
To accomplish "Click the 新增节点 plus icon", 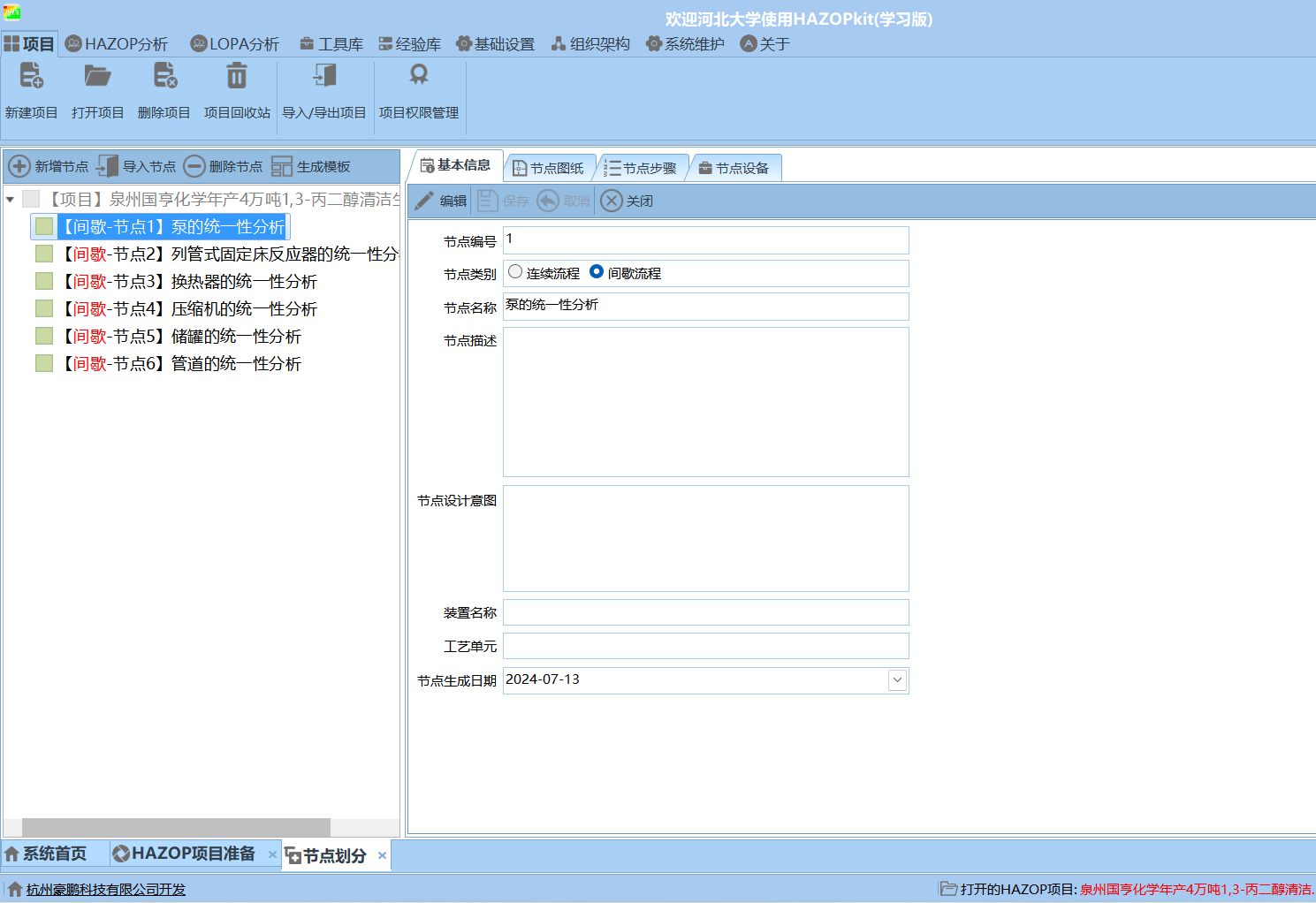I will pyautogui.click(x=19, y=166).
